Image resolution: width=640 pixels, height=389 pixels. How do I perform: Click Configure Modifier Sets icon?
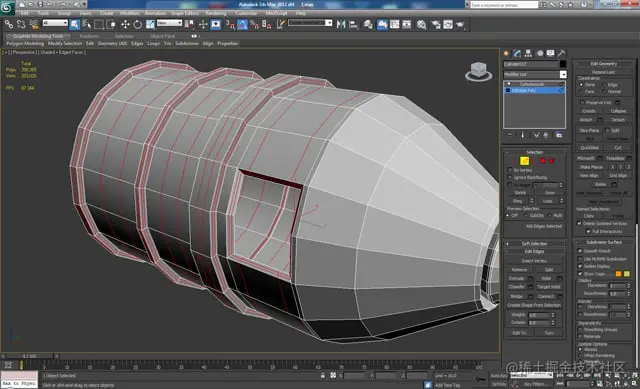point(559,135)
